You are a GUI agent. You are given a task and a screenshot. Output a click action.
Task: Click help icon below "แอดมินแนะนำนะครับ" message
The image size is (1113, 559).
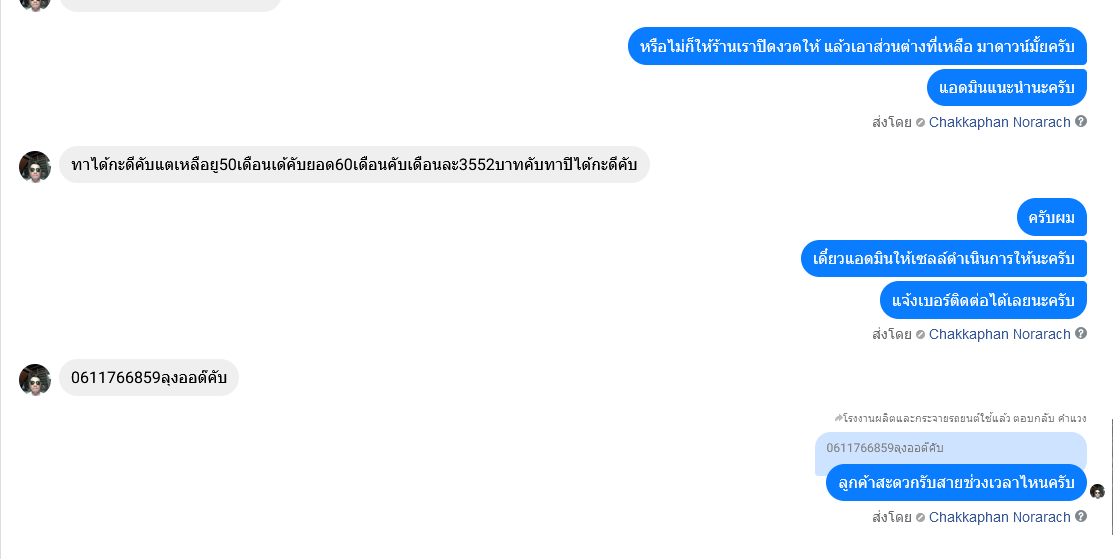pyautogui.click(x=1080, y=121)
